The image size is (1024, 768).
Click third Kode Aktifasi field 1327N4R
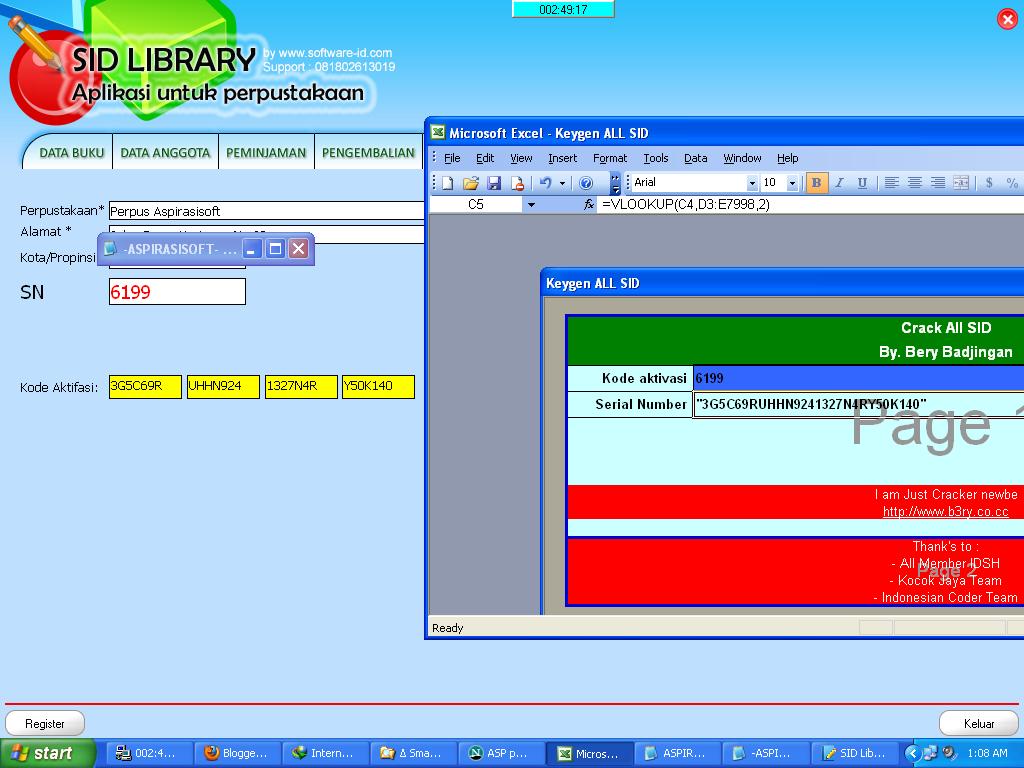tap(301, 386)
